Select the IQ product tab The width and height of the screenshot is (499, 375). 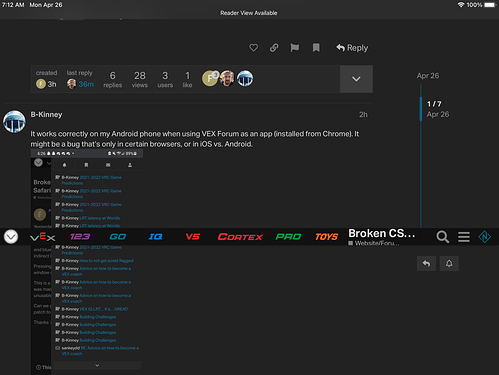[156, 237]
